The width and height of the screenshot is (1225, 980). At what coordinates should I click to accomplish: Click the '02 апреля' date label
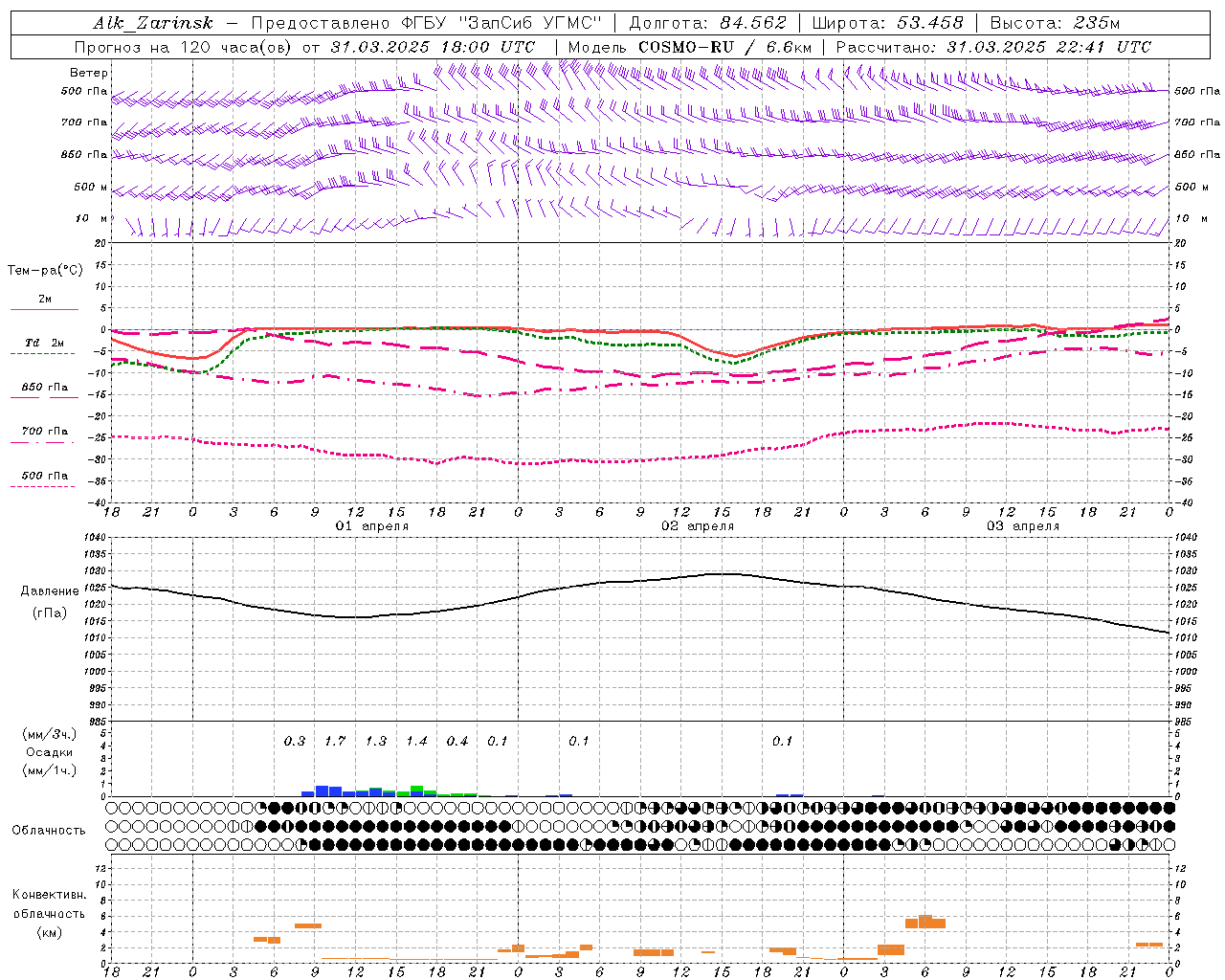point(698,525)
